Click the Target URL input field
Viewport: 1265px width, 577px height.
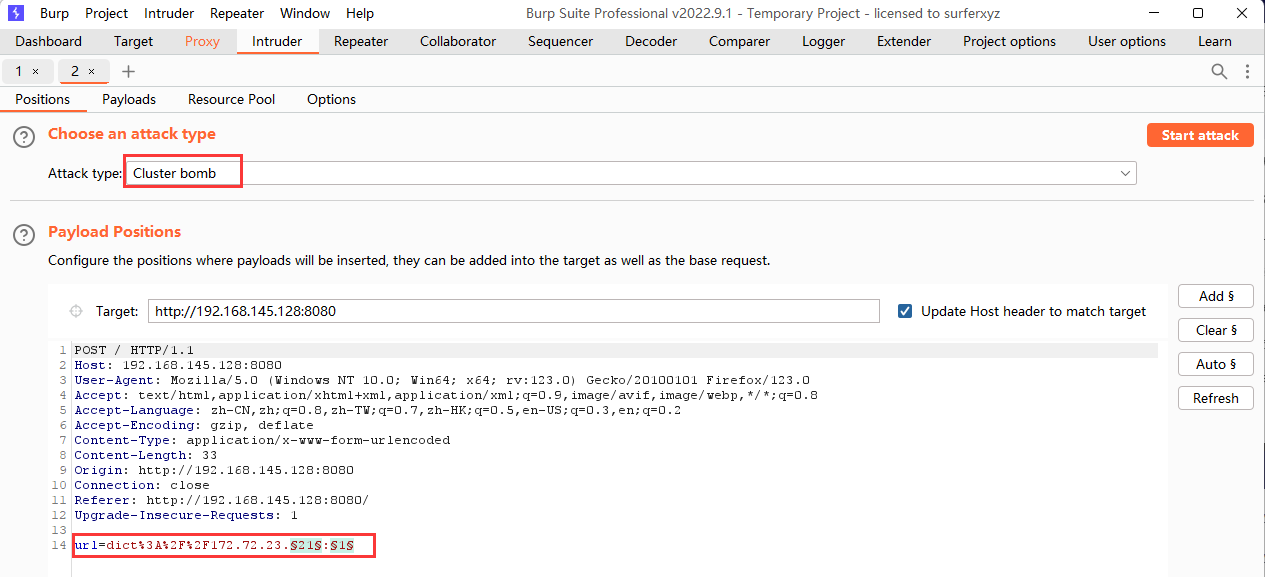(x=514, y=311)
